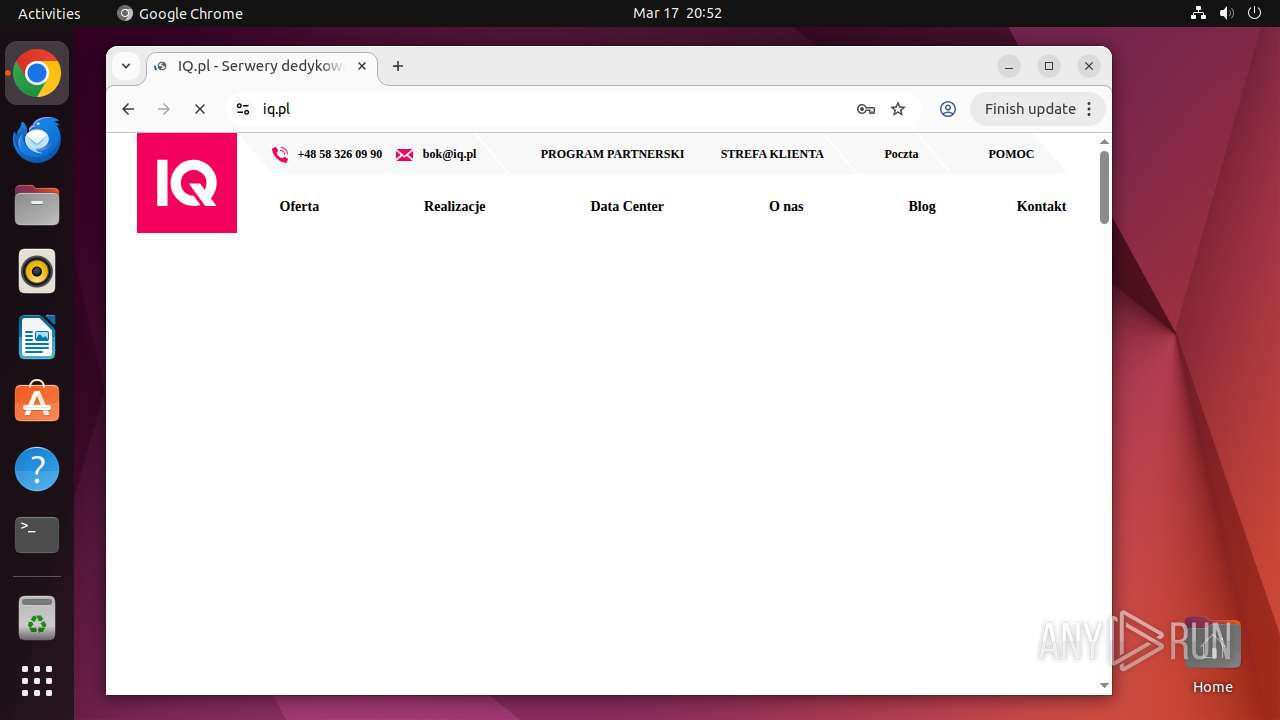Image resolution: width=1280 pixels, height=720 pixels.
Task: Click the disabled forward arrow in Chrome
Action: 164,109
